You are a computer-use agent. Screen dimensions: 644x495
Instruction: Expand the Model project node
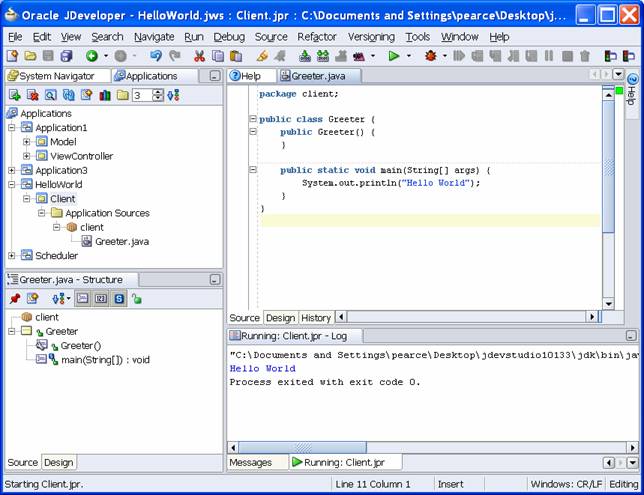[x=27, y=142]
